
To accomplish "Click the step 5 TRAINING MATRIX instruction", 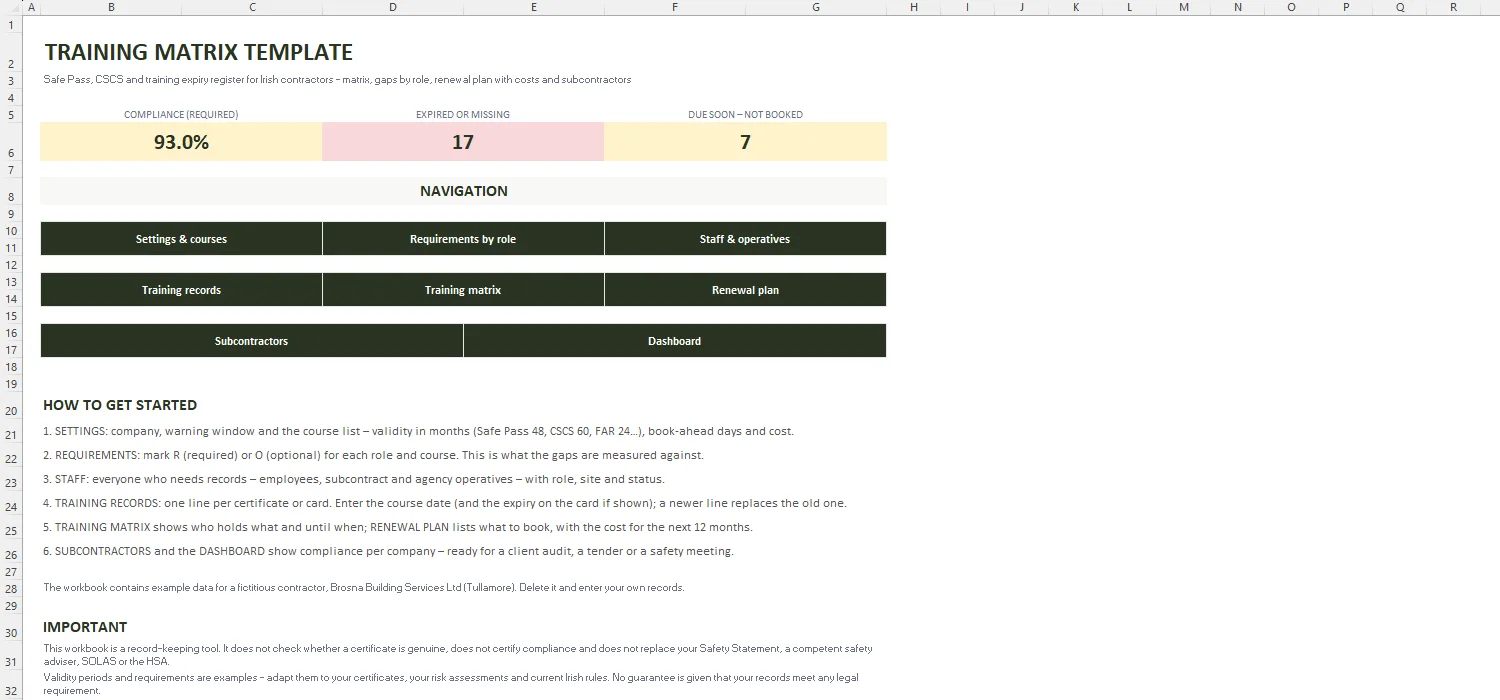I will 398,527.
